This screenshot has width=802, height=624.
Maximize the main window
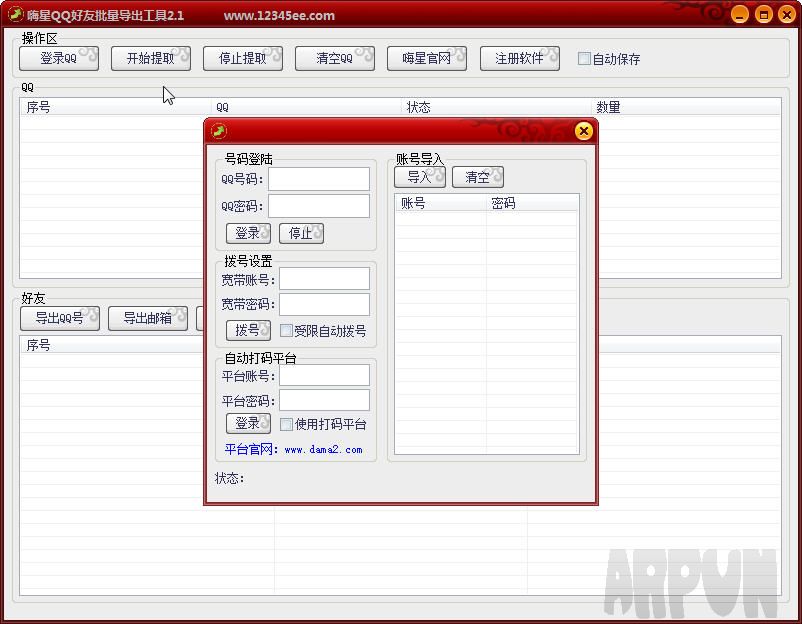tap(763, 14)
